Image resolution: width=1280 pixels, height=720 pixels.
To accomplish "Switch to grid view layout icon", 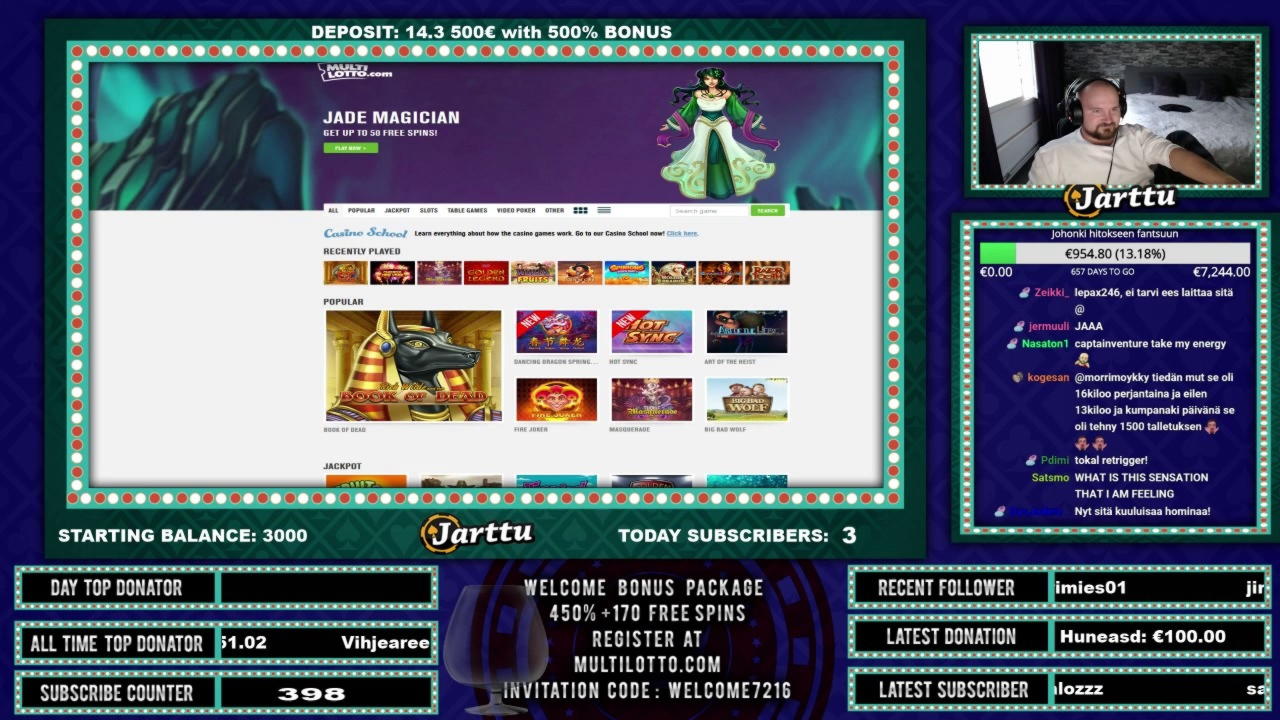I will point(580,211).
